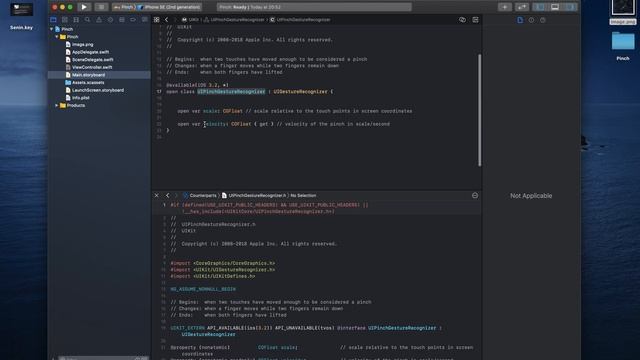640x360 pixels.
Task: Click highlighted UIPinchGestureRecognizer class name
Action: [231, 91]
